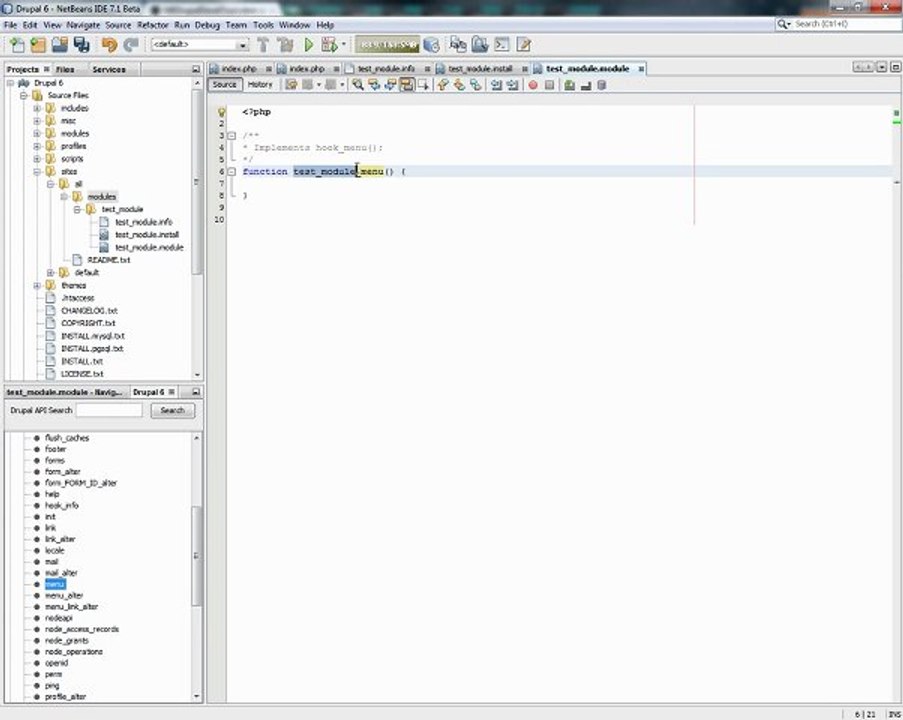Select nodeapi in hooks list
903x720 pixels.
[59, 618]
